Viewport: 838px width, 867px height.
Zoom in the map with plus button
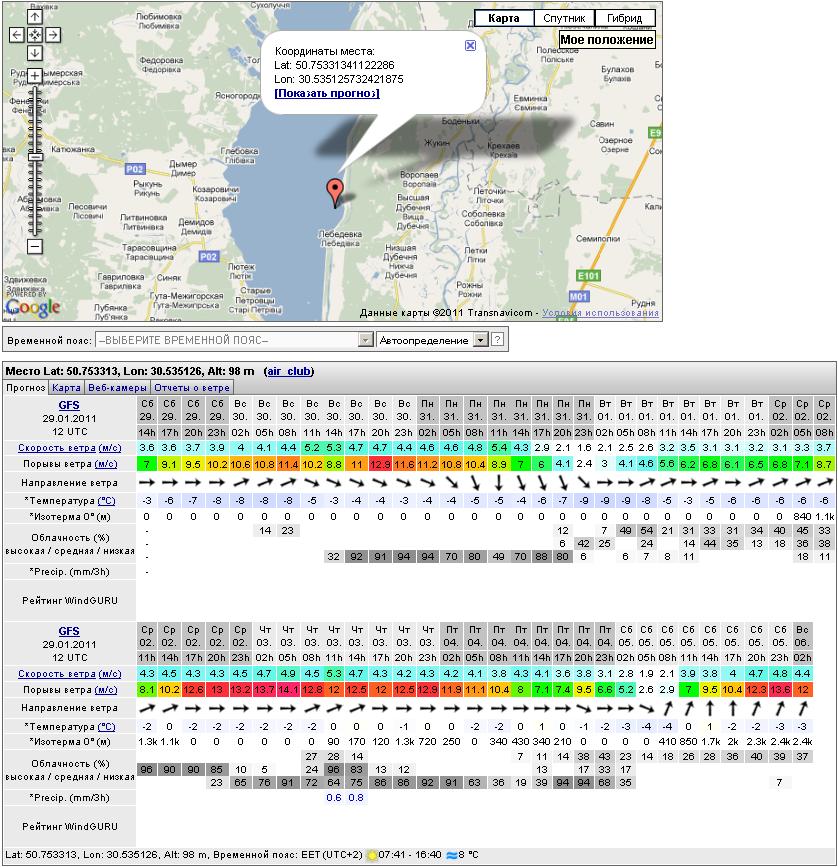(x=35, y=76)
